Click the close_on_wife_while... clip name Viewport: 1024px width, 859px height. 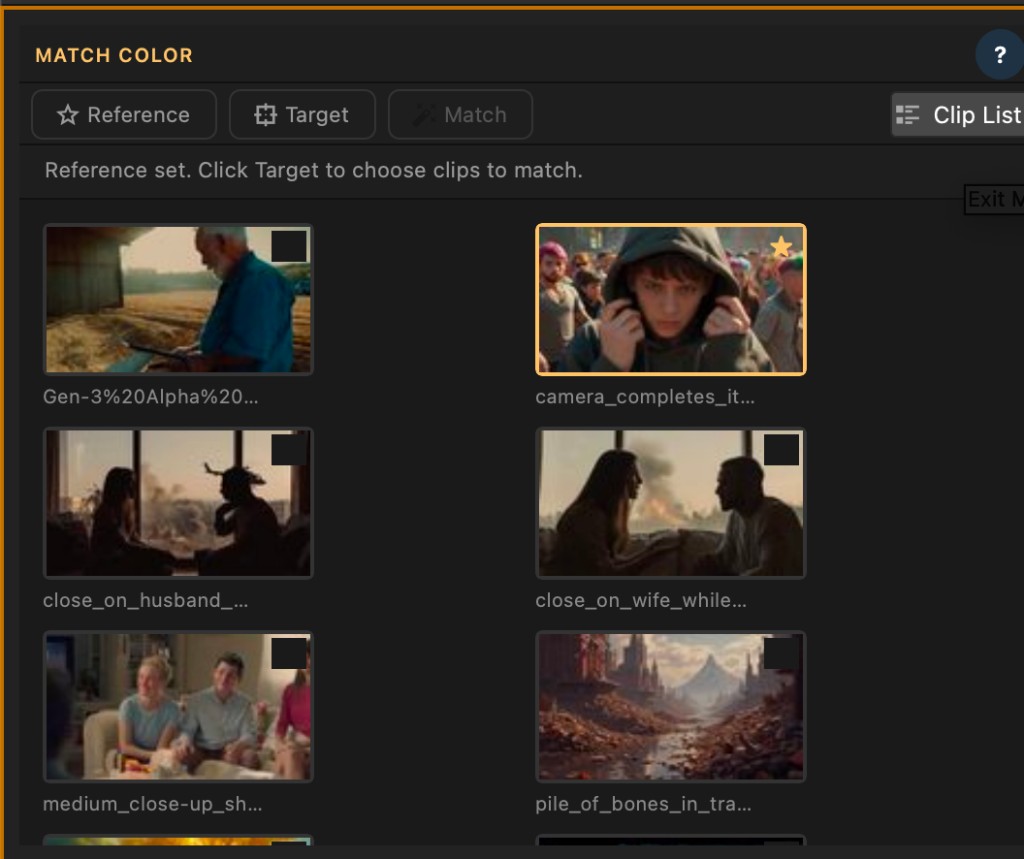tap(641, 600)
